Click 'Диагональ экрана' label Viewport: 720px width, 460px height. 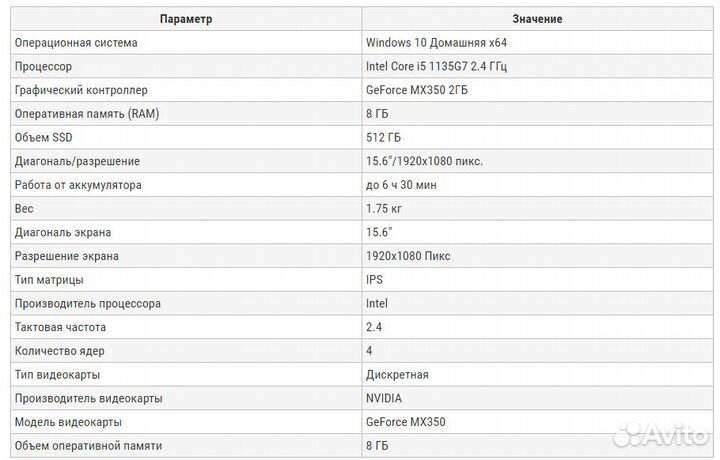[x=63, y=233]
